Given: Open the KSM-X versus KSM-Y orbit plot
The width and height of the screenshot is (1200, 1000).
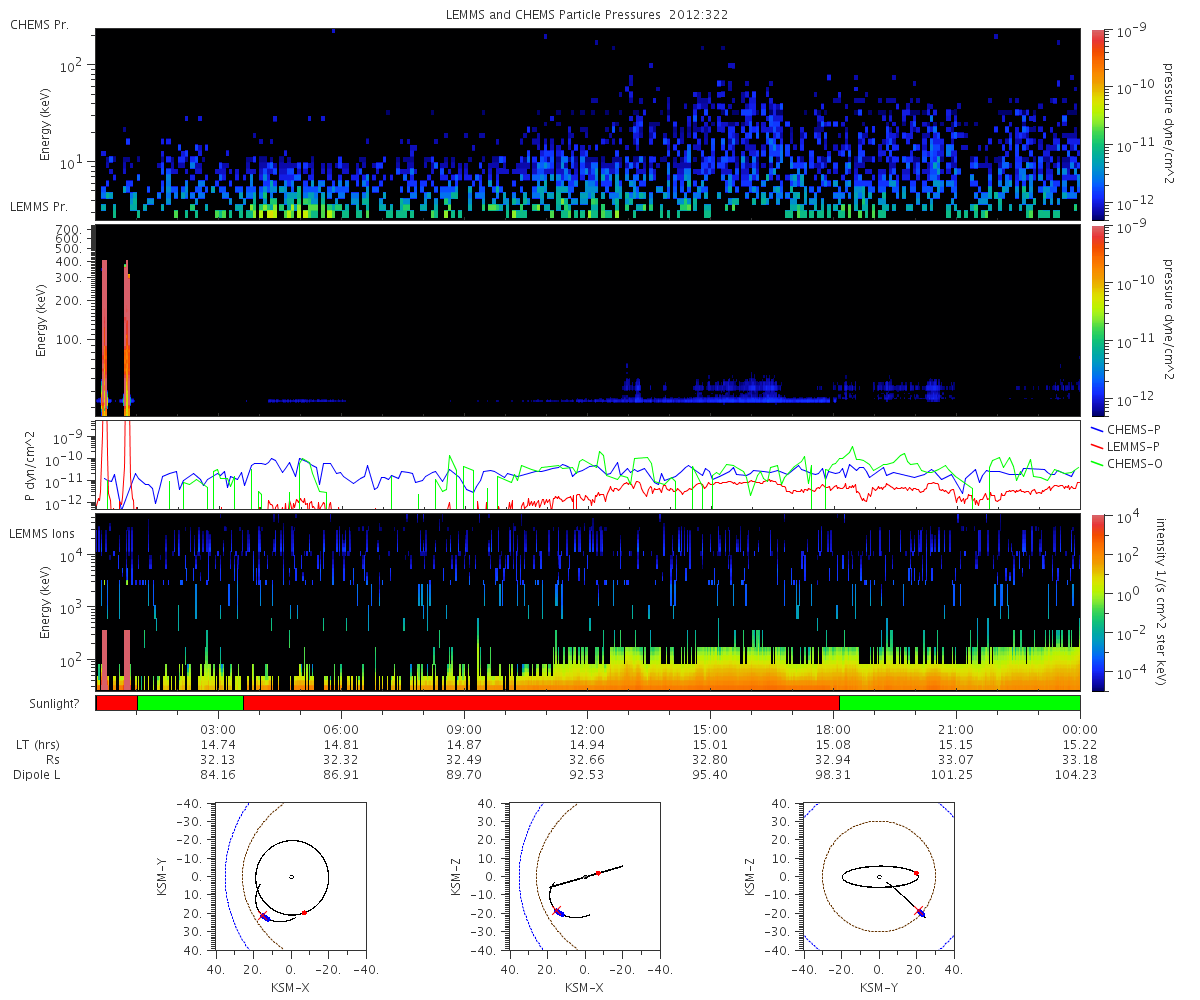Looking at the screenshot, I should [x=291, y=877].
